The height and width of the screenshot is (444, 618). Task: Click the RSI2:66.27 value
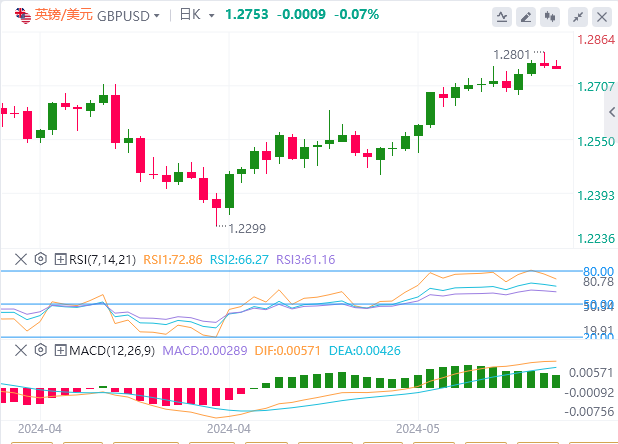point(239,260)
